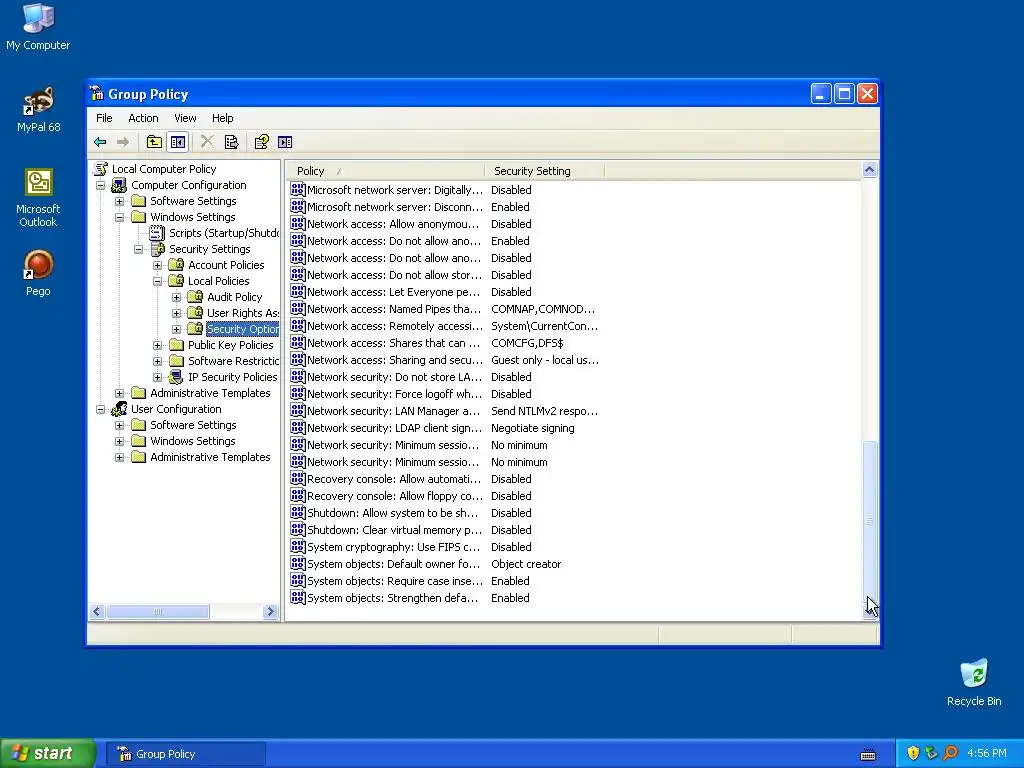The width and height of the screenshot is (1024, 768).
Task: Click the vertical scrollbar up arrow
Action: coord(869,170)
